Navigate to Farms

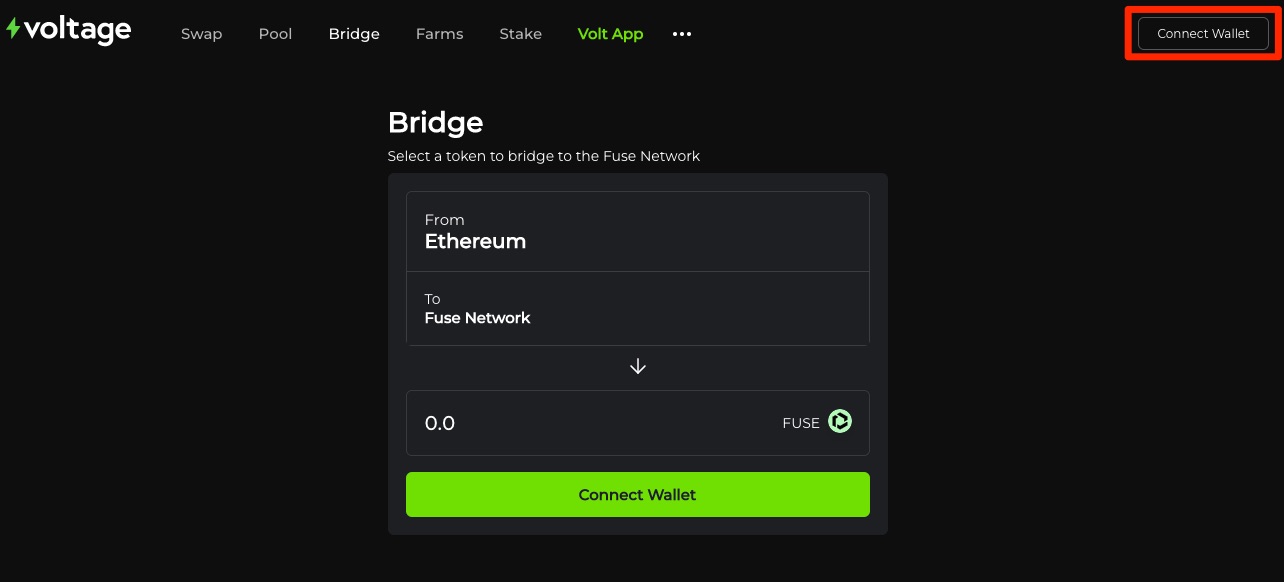[439, 34]
